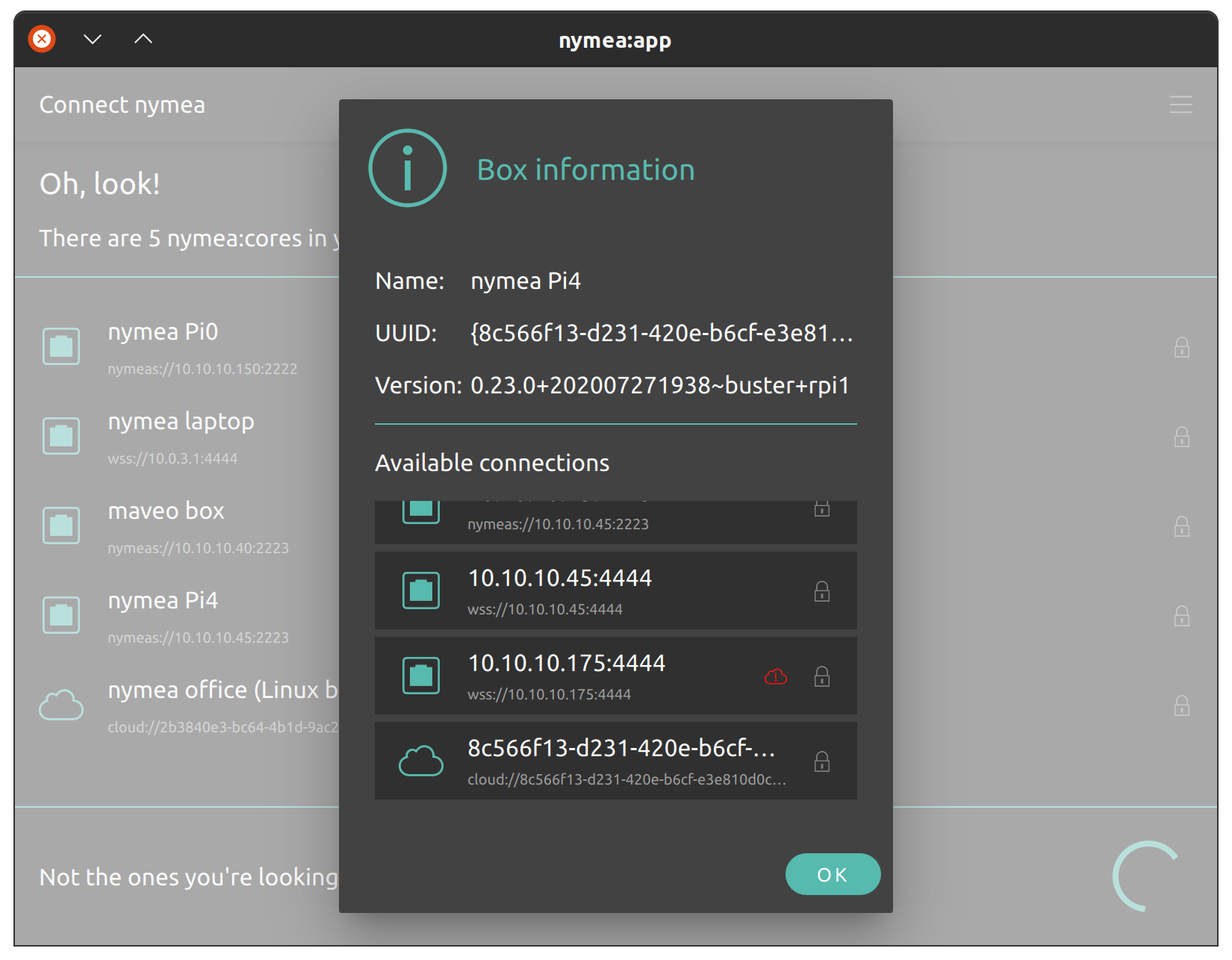Click the OK button in Box information
The width and height of the screenshot is (1232, 960).
pos(833,874)
